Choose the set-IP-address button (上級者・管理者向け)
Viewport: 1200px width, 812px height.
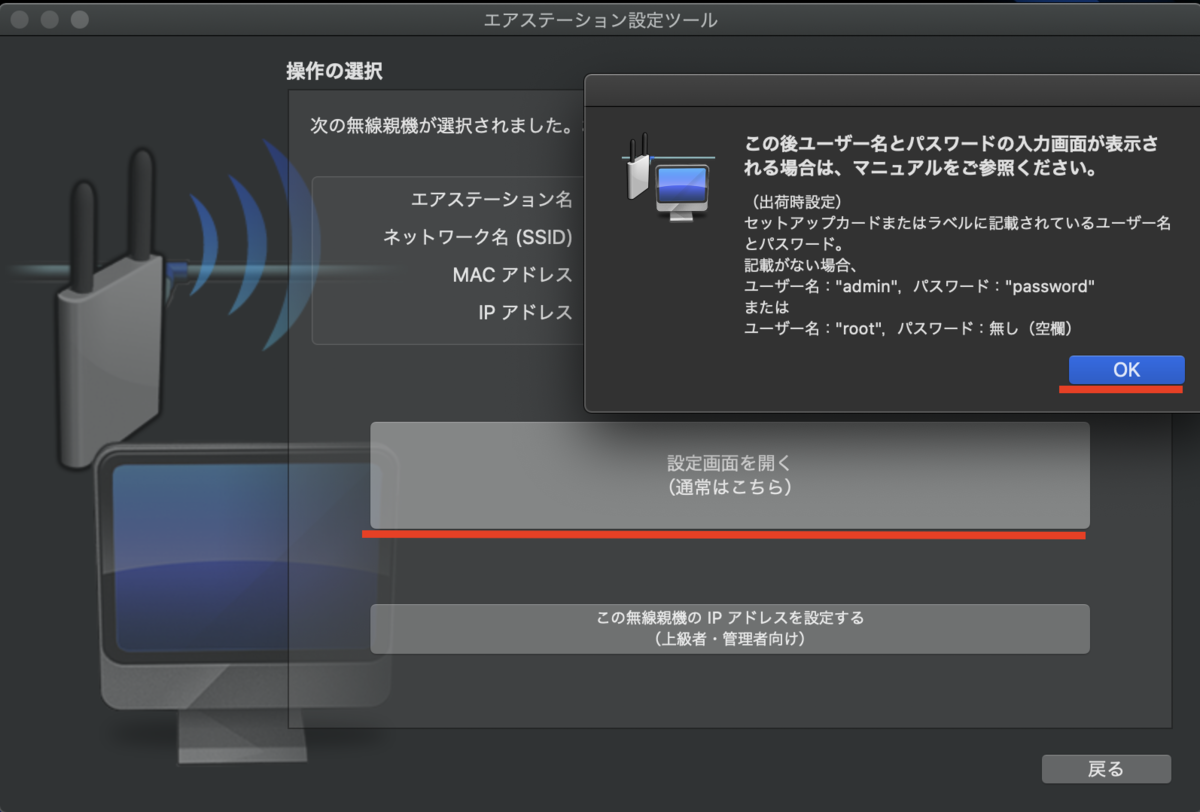click(x=730, y=628)
